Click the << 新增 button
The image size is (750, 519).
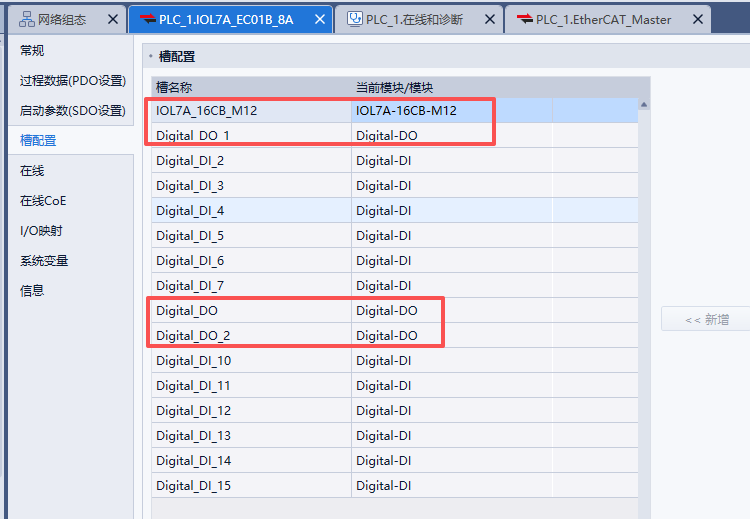click(x=706, y=319)
